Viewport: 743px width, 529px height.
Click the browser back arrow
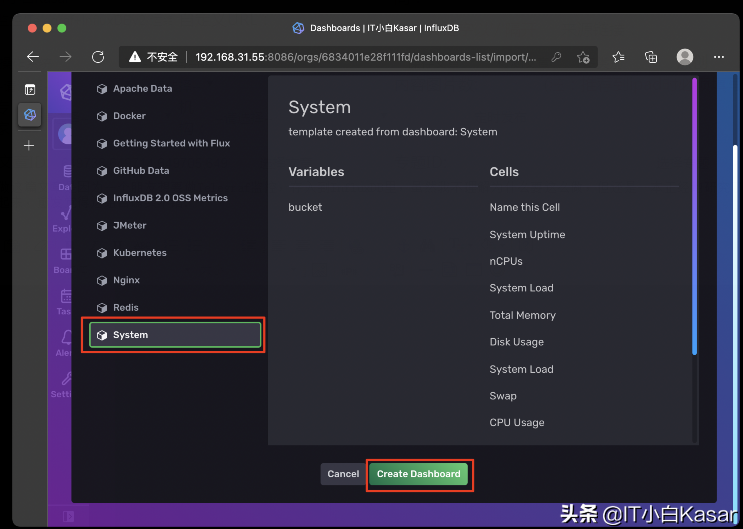click(x=33, y=57)
